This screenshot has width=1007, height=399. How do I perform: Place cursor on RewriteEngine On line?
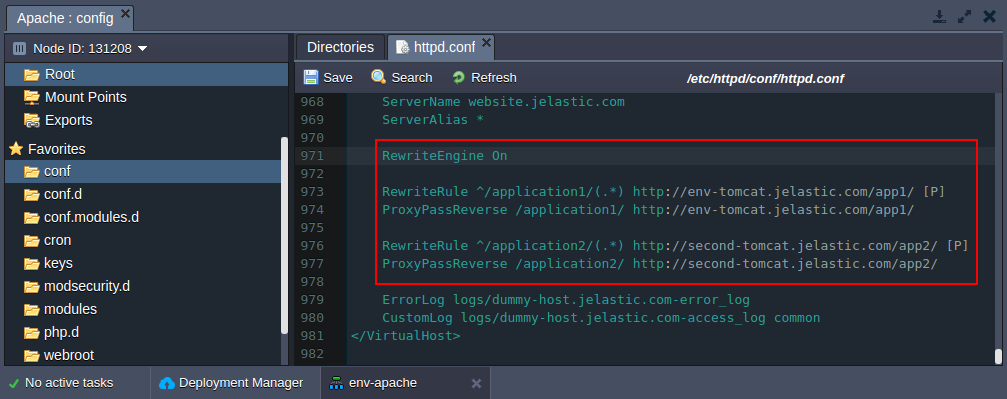(x=444, y=155)
